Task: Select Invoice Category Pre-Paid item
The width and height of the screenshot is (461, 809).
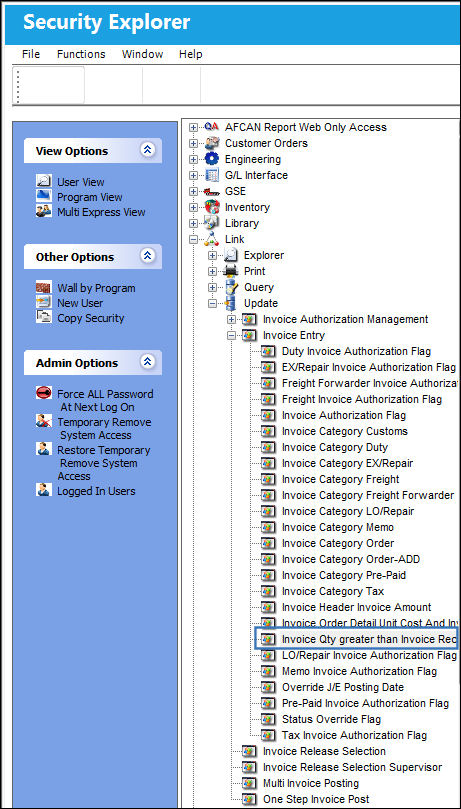Action: pos(344,575)
